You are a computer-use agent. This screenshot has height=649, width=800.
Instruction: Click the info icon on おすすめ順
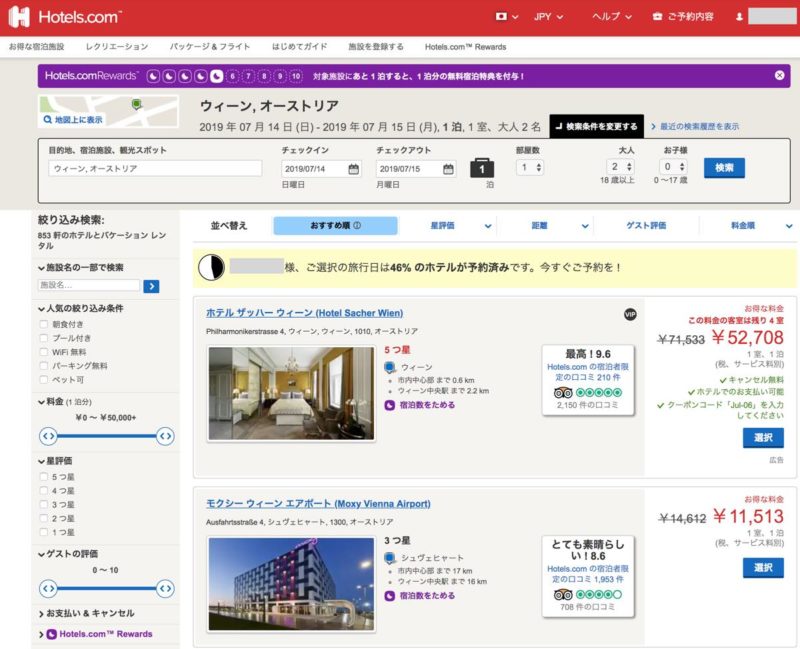(x=357, y=226)
